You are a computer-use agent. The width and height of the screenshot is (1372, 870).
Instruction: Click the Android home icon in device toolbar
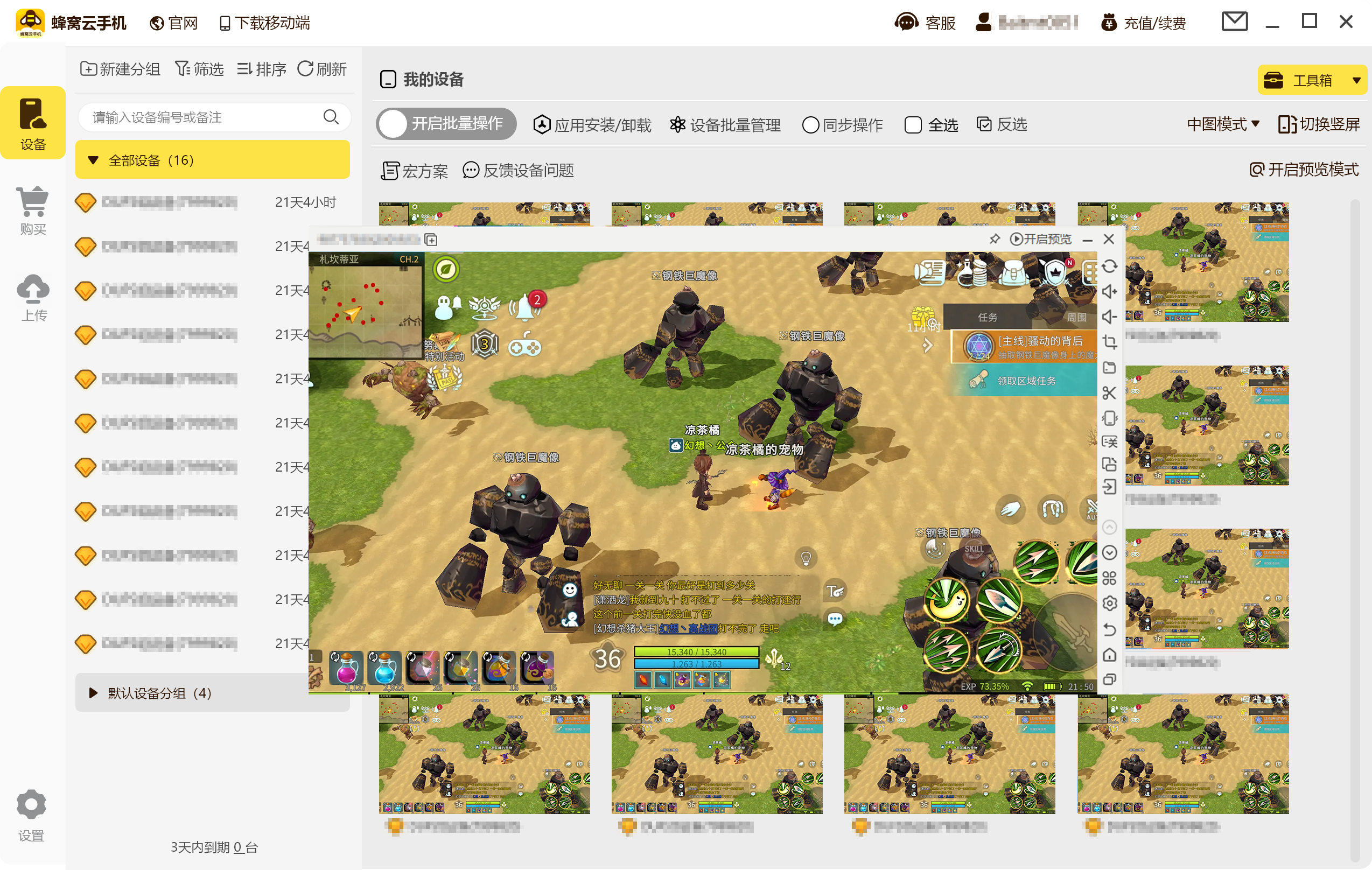pos(1109,654)
